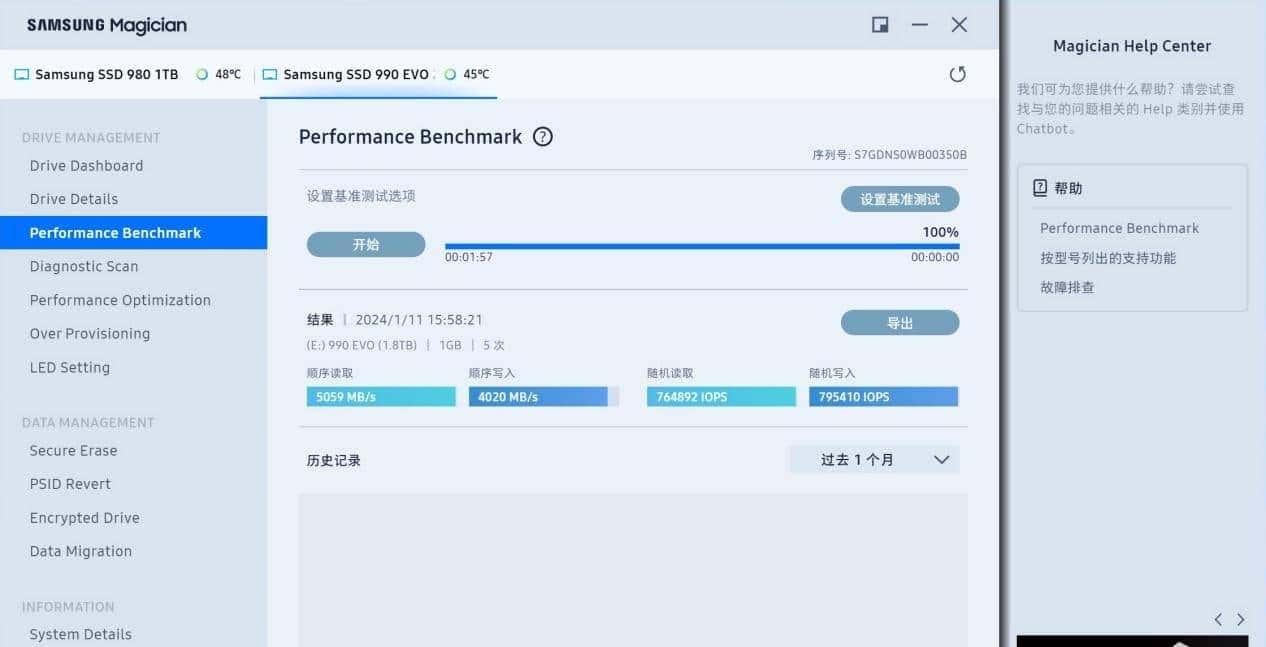This screenshot has width=1266, height=647.
Task: Open the 过去 1 个月 history dropdown
Action: (874, 460)
